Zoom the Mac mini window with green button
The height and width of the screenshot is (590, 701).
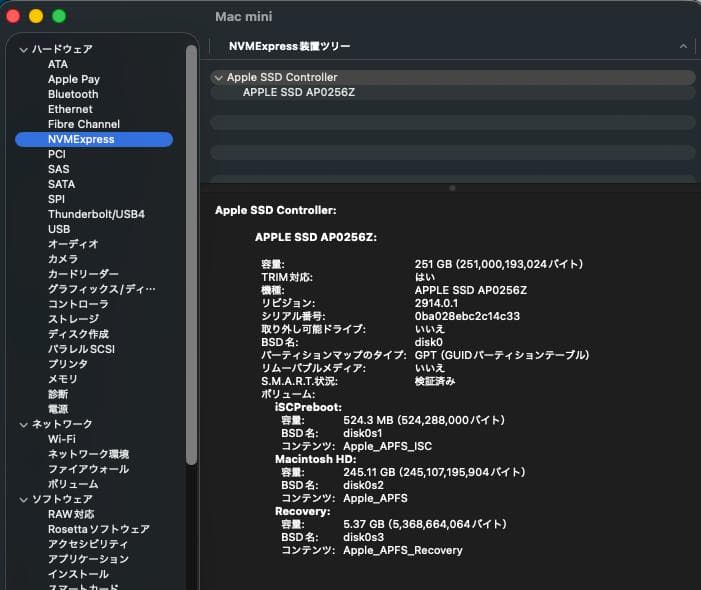click(x=59, y=17)
